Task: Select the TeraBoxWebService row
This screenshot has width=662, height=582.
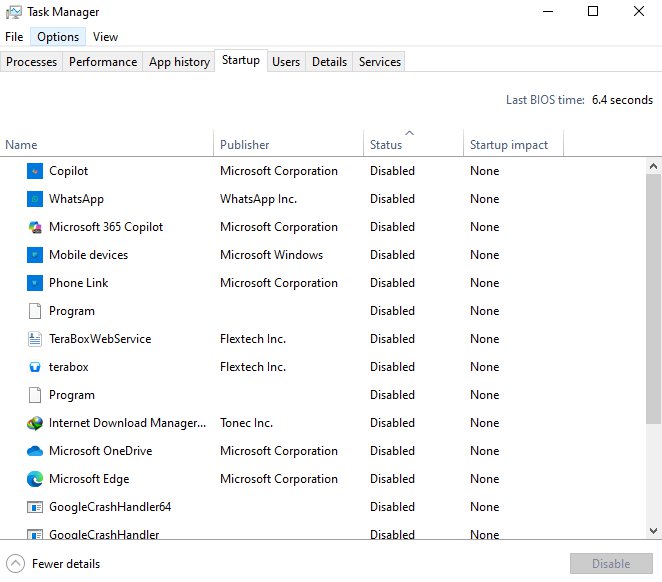Action: [100, 339]
